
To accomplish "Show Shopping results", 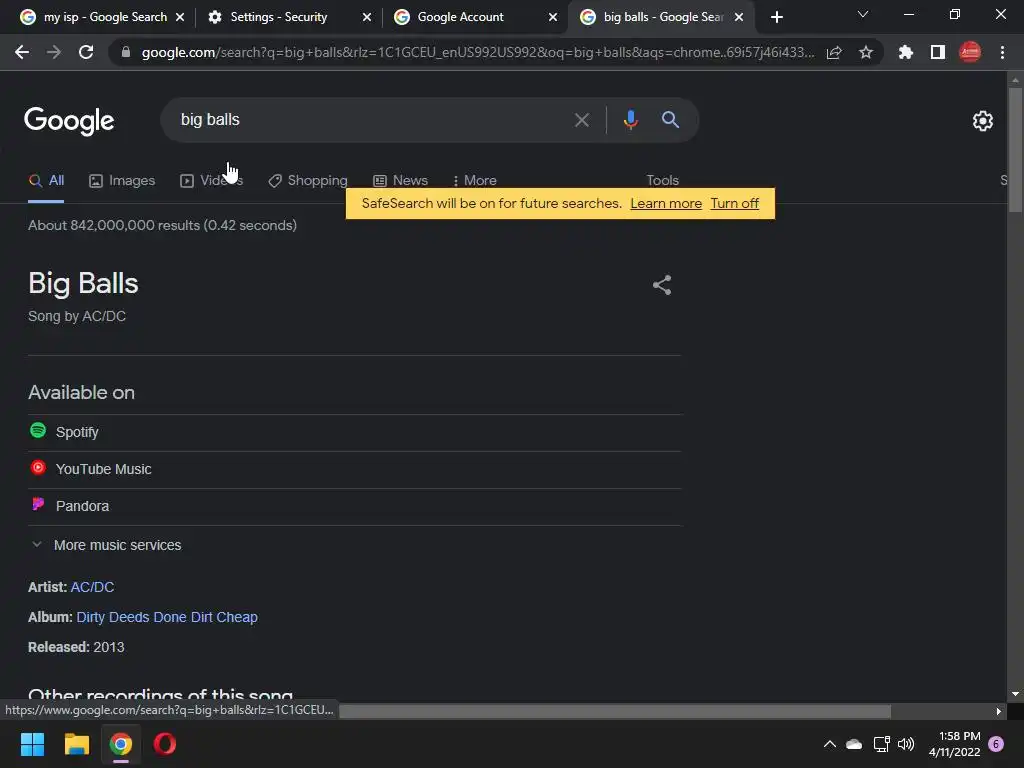I will click(x=308, y=180).
